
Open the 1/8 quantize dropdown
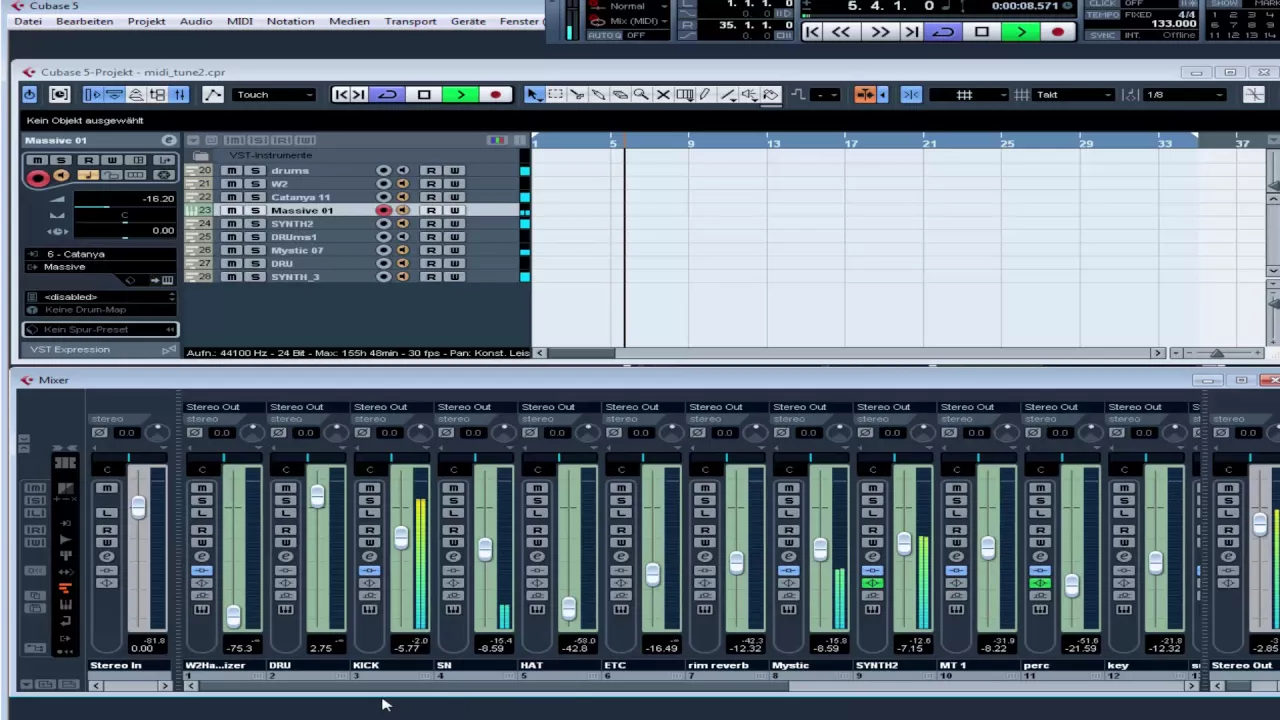pyautogui.click(x=1185, y=95)
